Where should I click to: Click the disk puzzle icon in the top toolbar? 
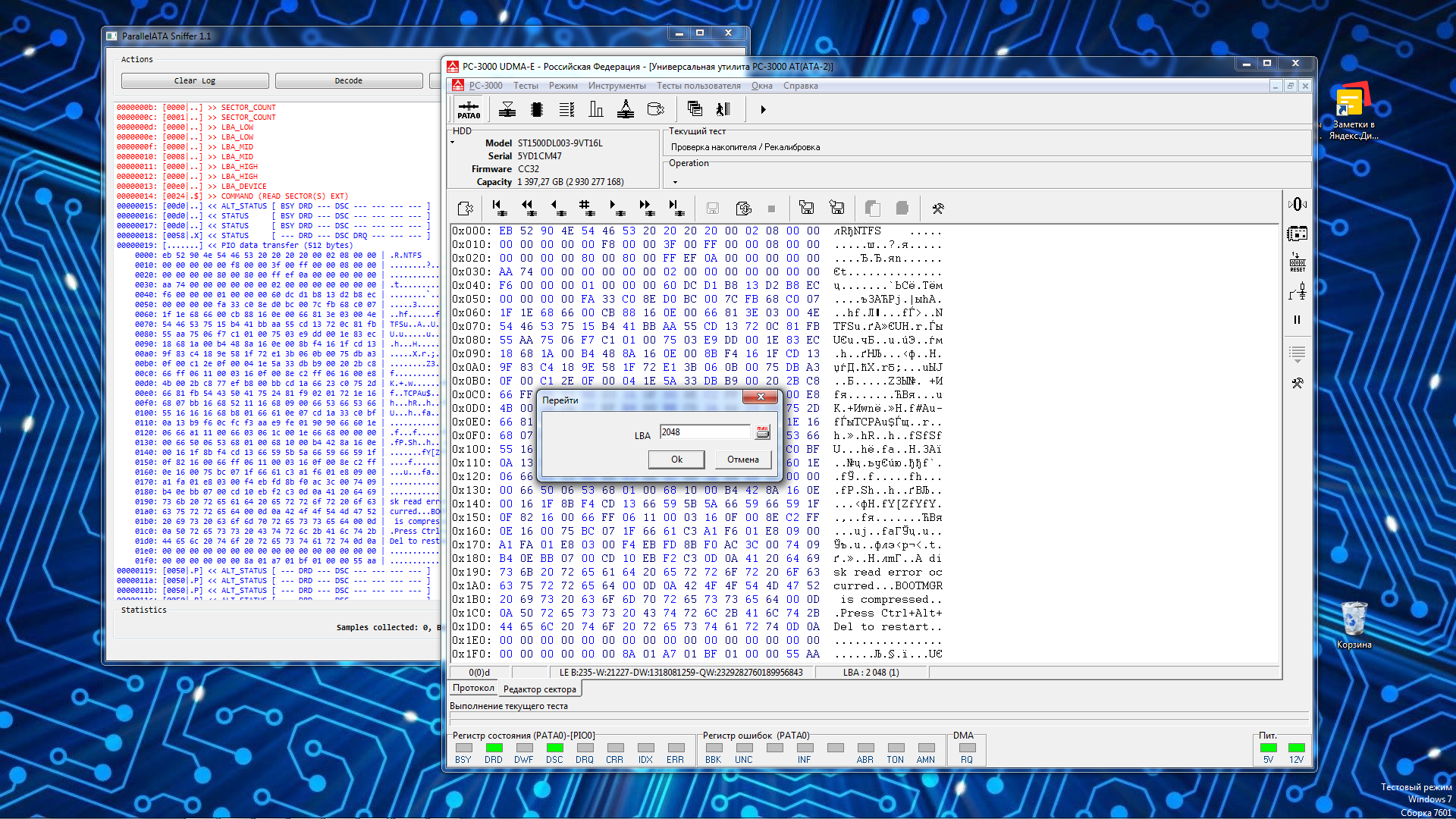click(656, 110)
